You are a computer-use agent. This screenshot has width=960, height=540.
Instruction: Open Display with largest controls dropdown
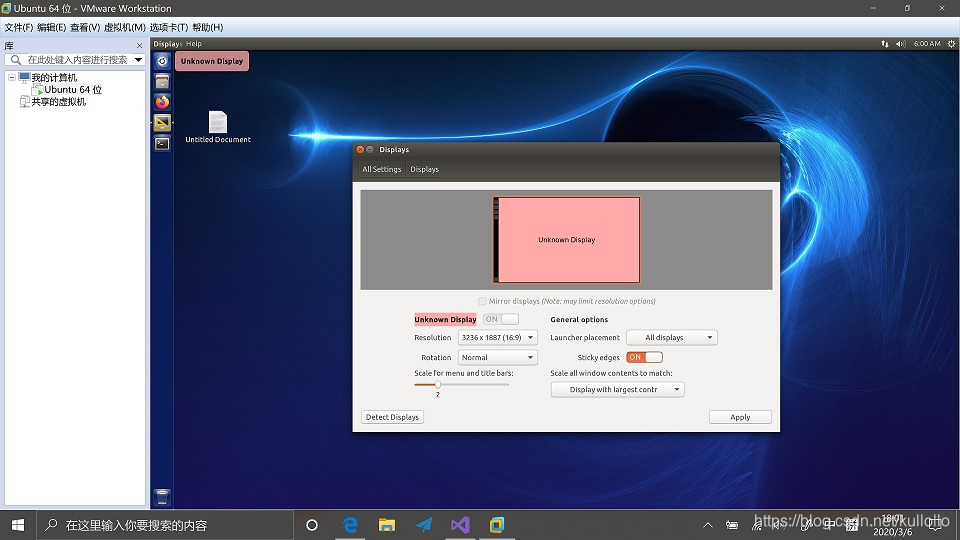[x=618, y=389]
